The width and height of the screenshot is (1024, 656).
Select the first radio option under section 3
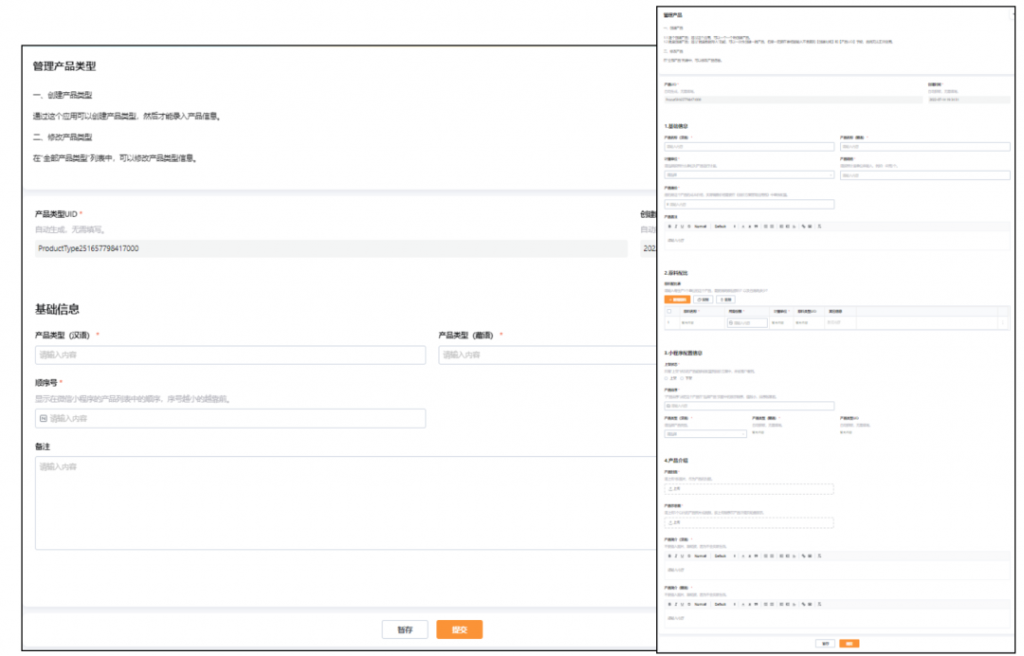click(667, 378)
